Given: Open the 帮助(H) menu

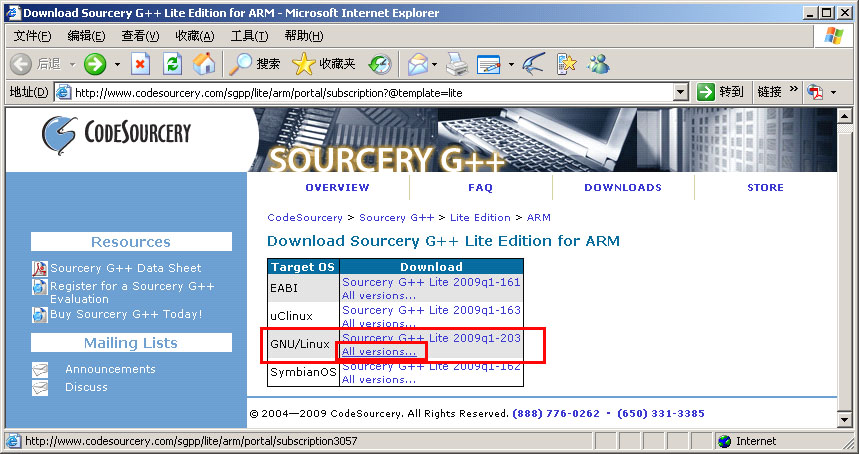Looking at the screenshot, I should tap(304, 36).
